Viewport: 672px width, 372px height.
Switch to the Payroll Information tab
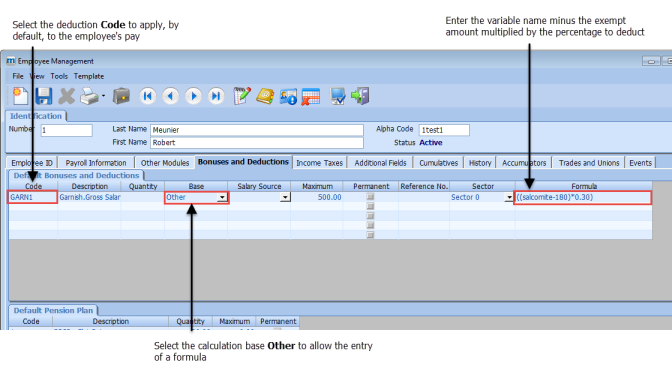(96, 163)
